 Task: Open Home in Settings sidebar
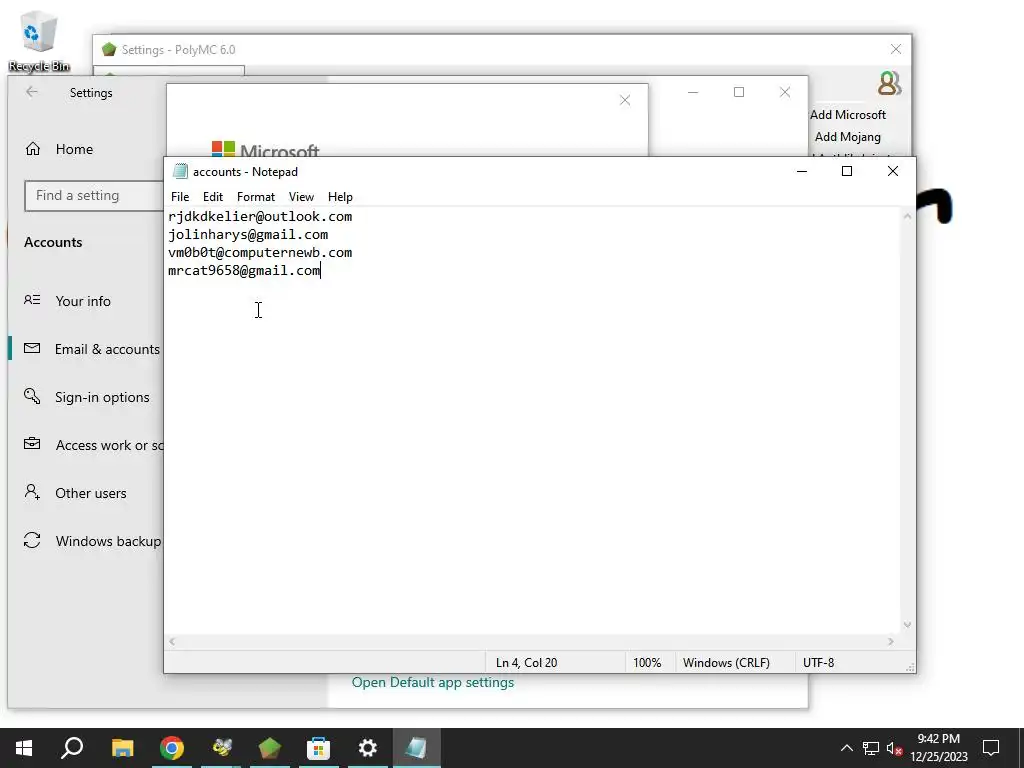click(74, 149)
